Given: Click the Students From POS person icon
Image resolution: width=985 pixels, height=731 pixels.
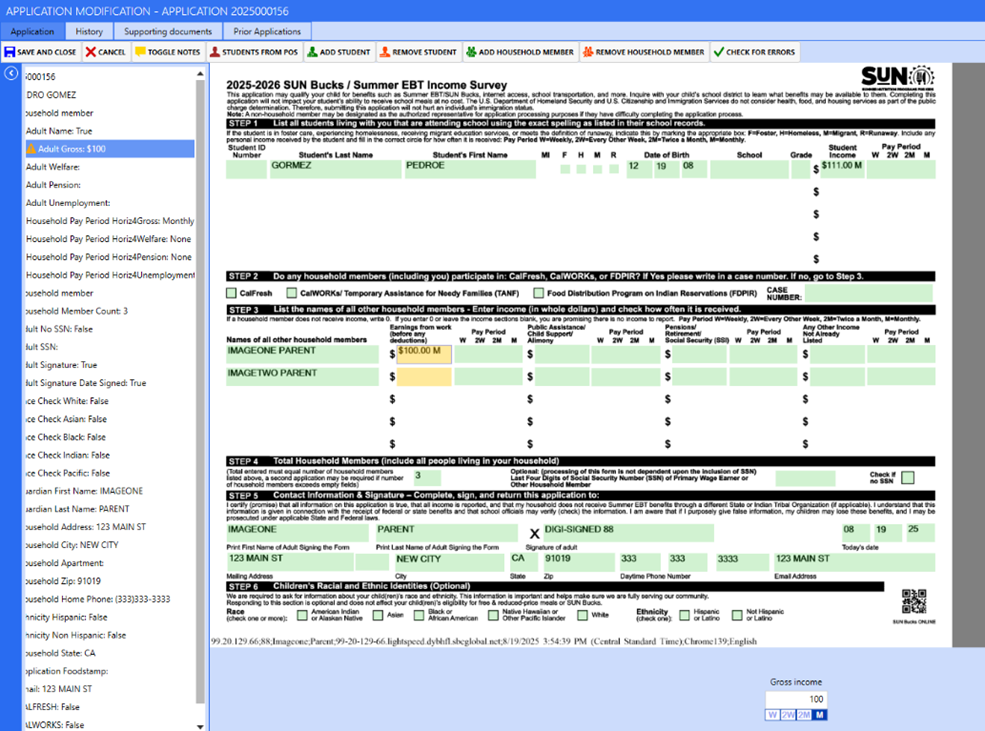Looking at the screenshot, I should pyautogui.click(x=215, y=52).
